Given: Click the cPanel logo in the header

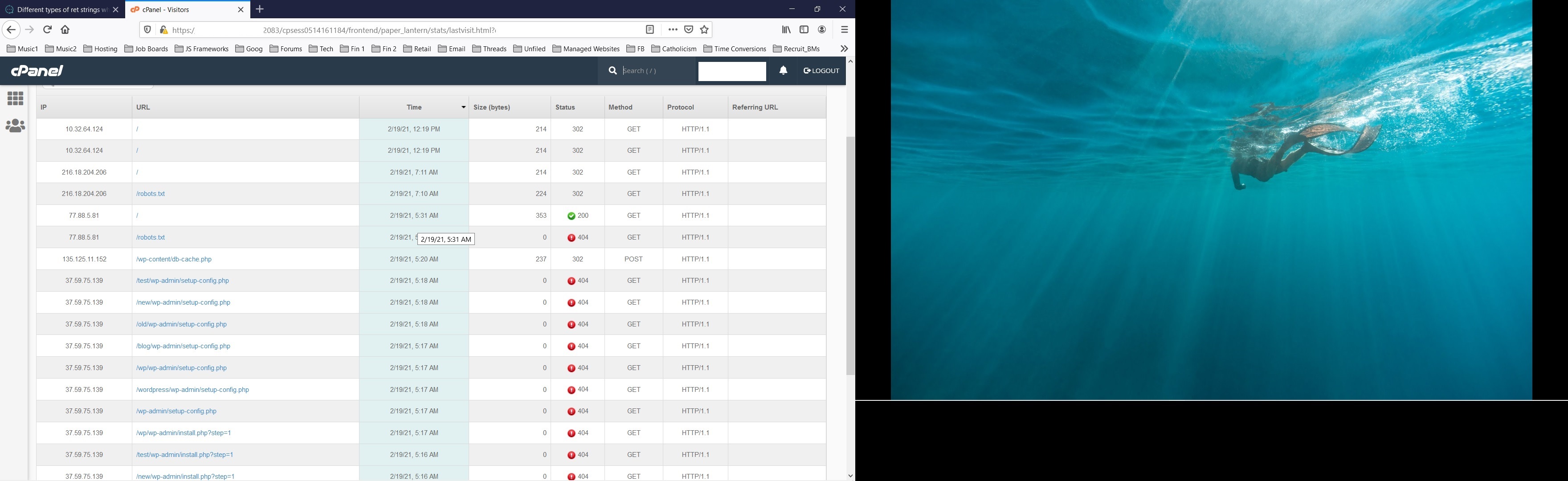Looking at the screenshot, I should coord(37,71).
